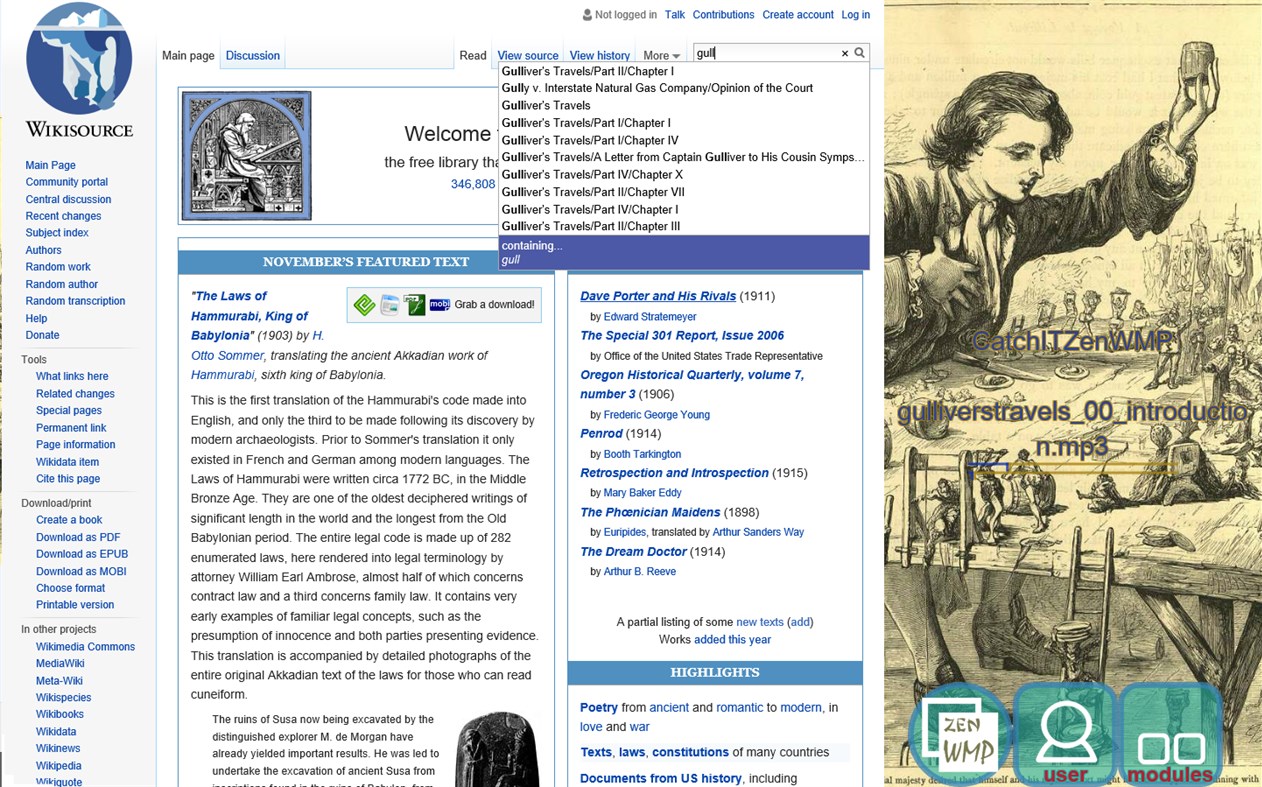Choose suggestion 'Gulliver's Travels/Part IV/Chapter X'
This screenshot has height=787, width=1262.
tap(684, 175)
